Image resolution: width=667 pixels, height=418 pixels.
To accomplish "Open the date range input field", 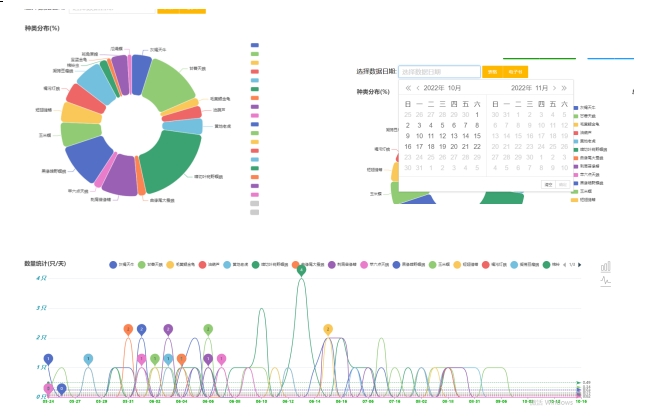I will tap(439, 72).
